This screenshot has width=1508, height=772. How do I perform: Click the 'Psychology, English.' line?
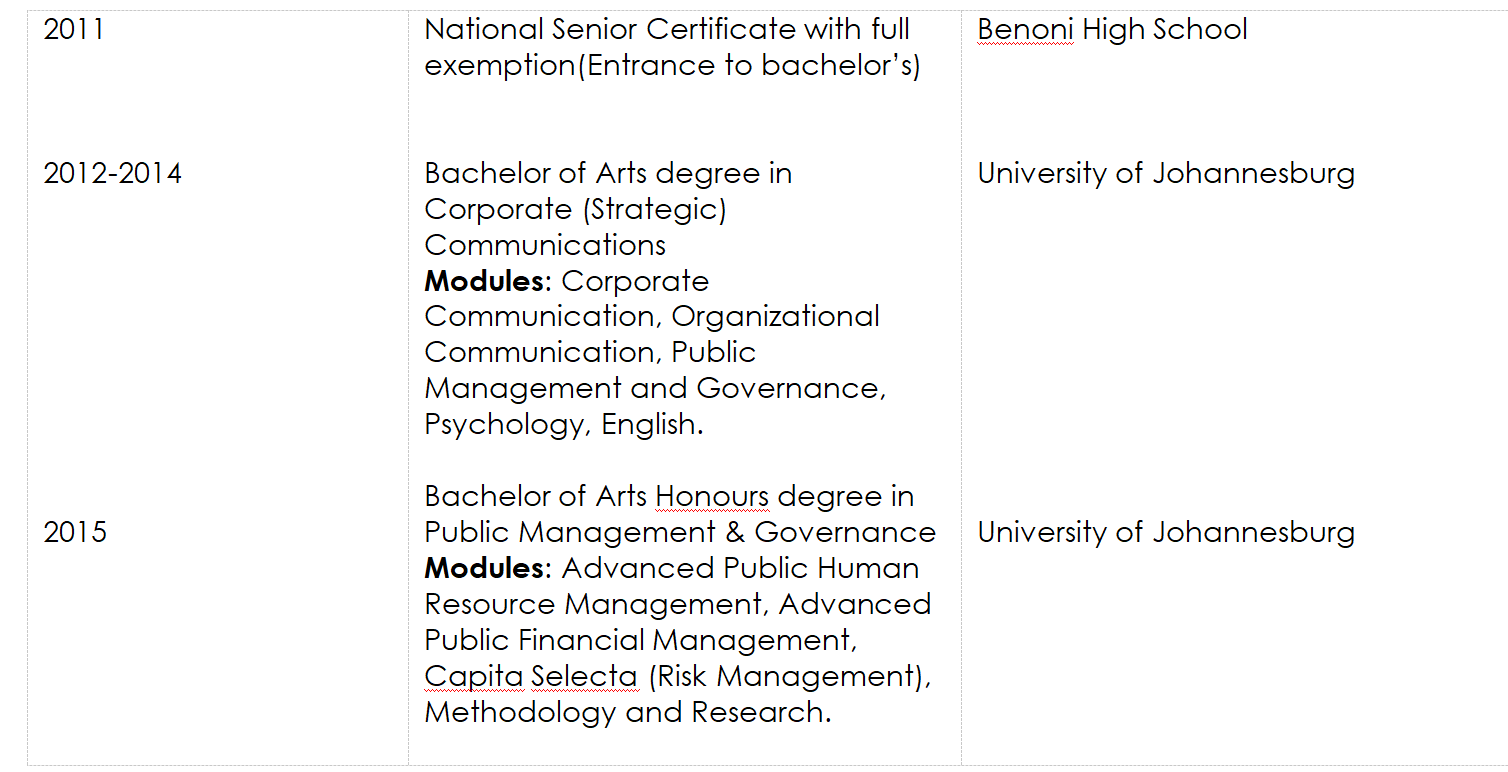(564, 425)
